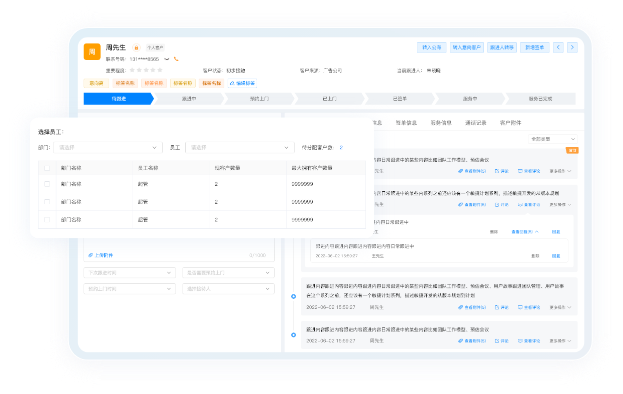This screenshot has width=623, height=394.
Task: Click the orange lock icon beside 周先生
Action: tap(136, 48)
